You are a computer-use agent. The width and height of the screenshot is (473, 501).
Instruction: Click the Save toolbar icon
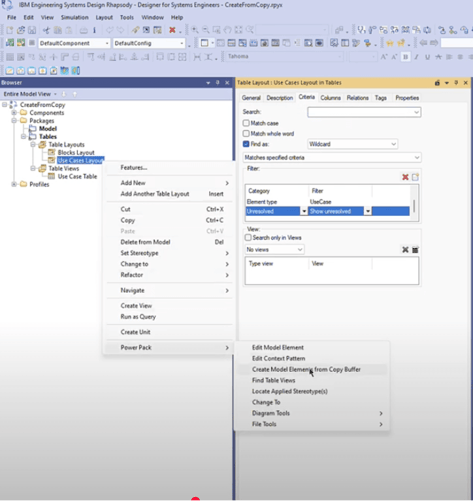click(x=32, y=30)
